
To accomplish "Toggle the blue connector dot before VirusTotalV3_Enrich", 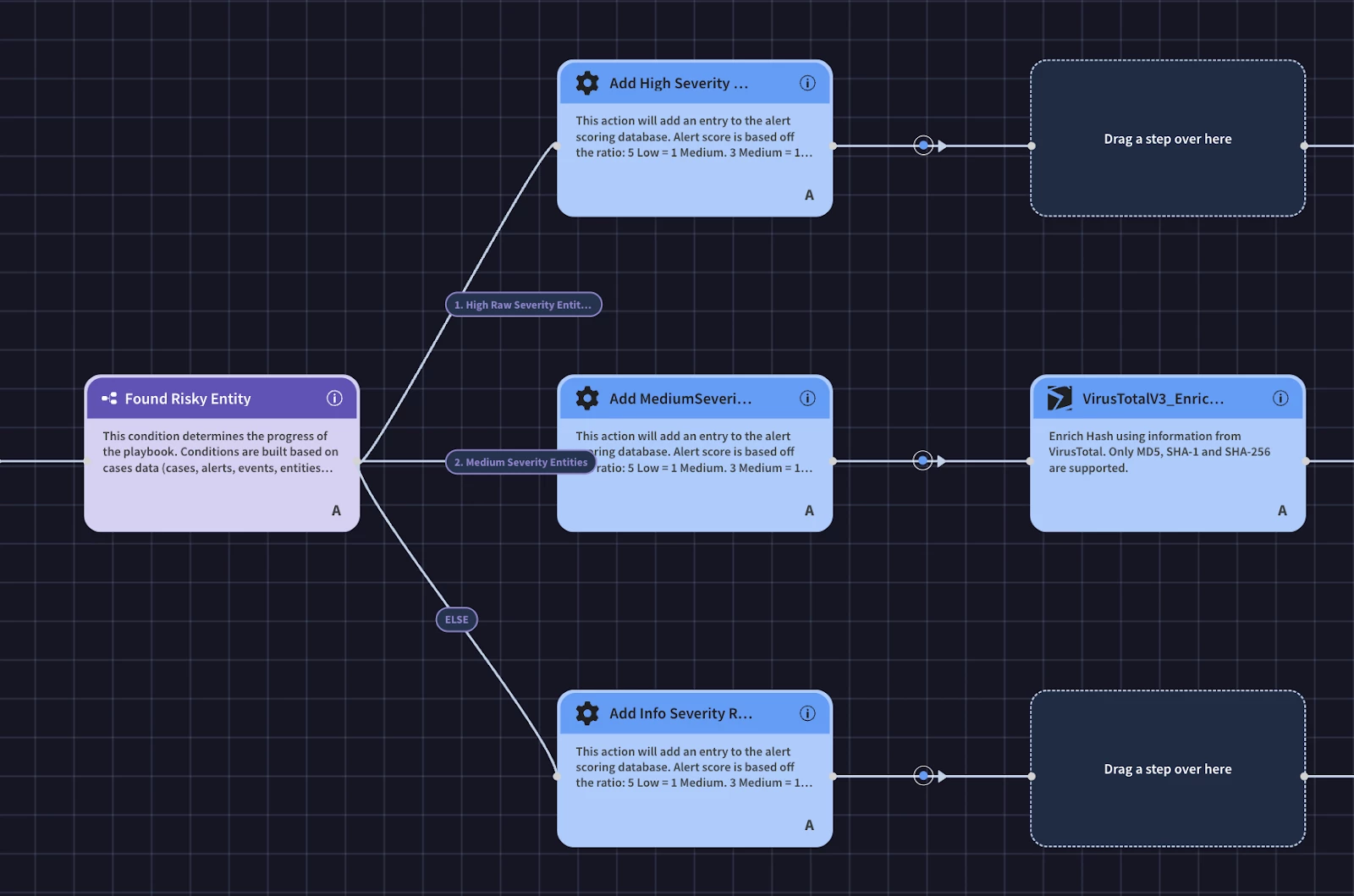I will point(922,461).
